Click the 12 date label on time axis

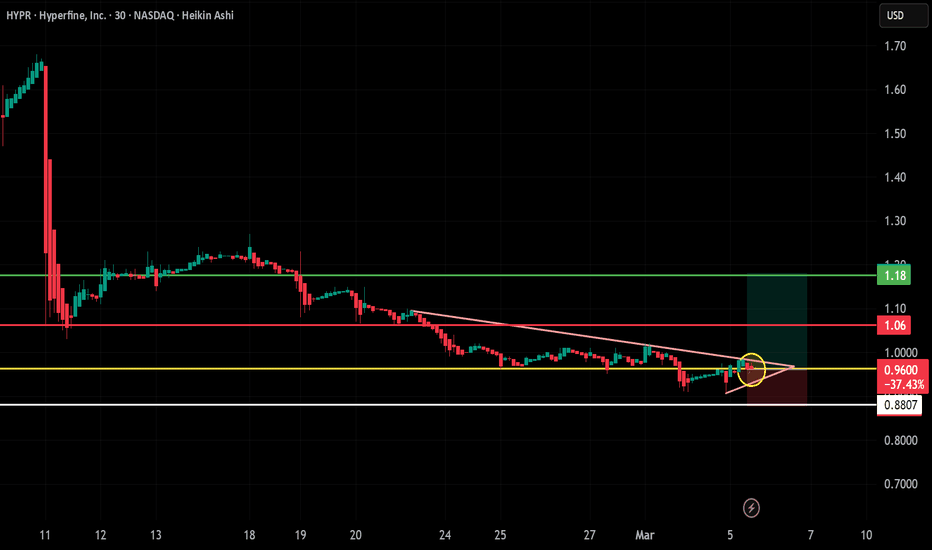tap(100, 535)
